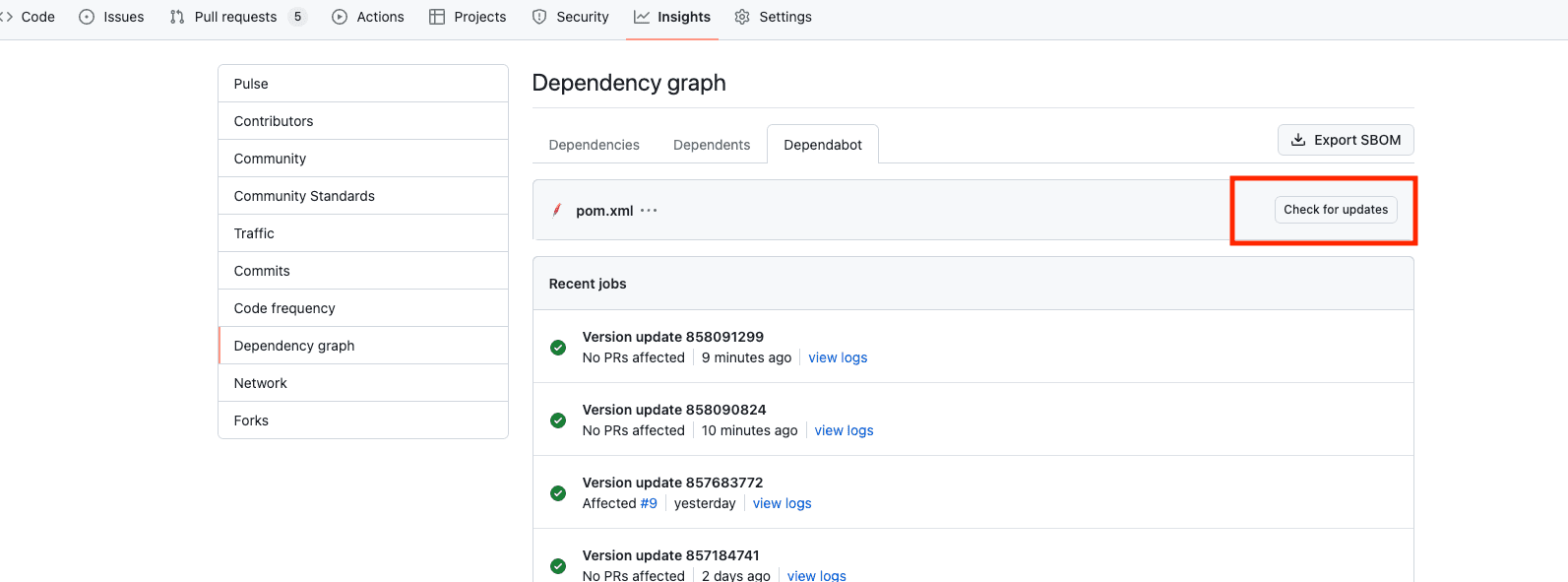Click the Insights graph icon
Viewport: 1568px width, 582px height.
pos(642,17)
